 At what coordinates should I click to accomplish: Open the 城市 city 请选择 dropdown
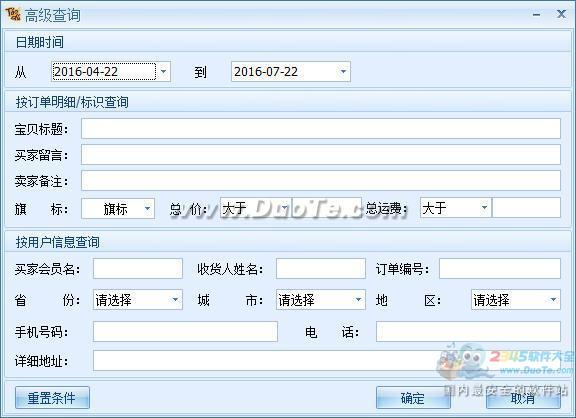pos(358,300)
